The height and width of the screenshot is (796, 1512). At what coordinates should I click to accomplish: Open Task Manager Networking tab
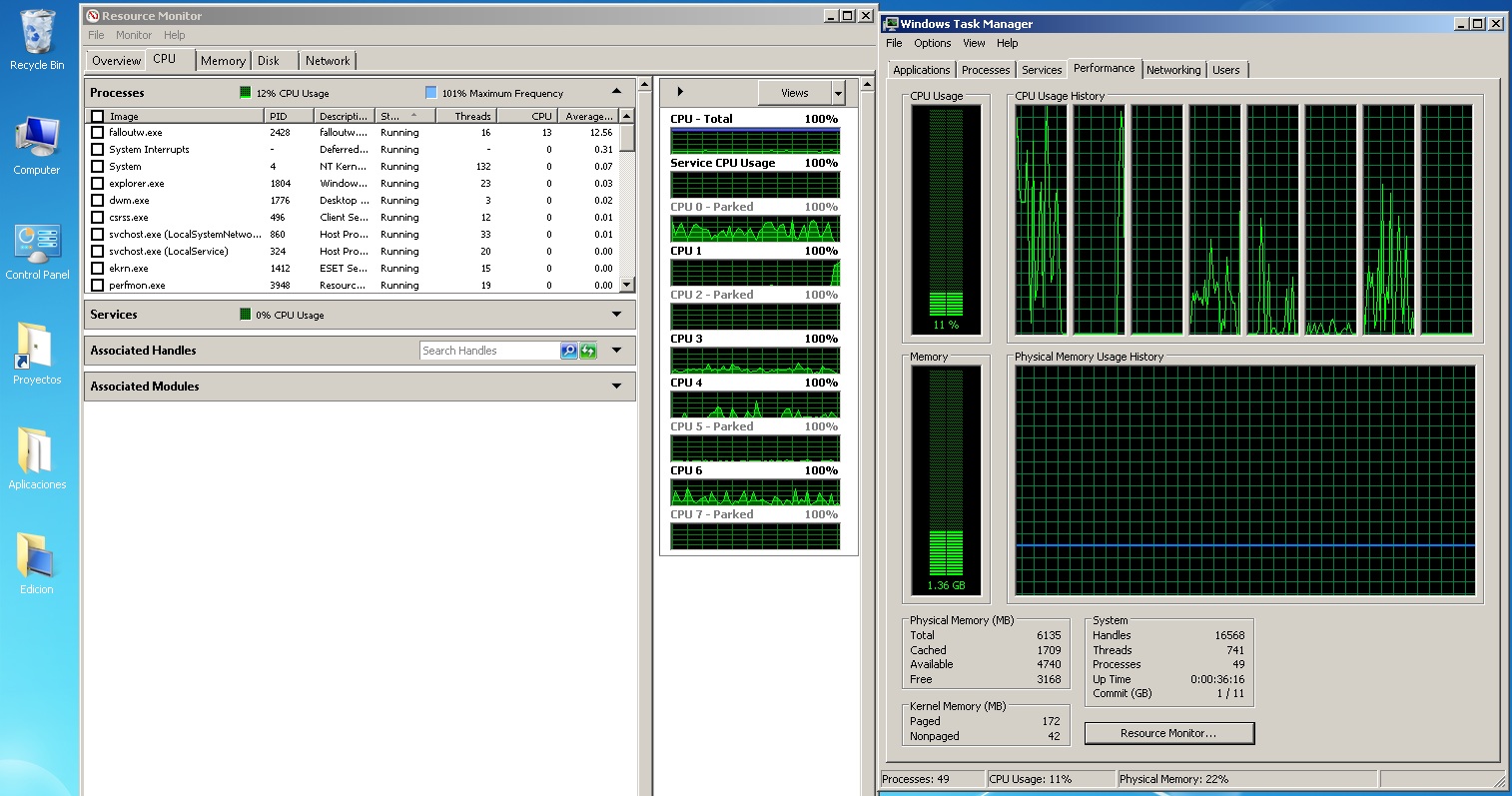point(1173,70)
